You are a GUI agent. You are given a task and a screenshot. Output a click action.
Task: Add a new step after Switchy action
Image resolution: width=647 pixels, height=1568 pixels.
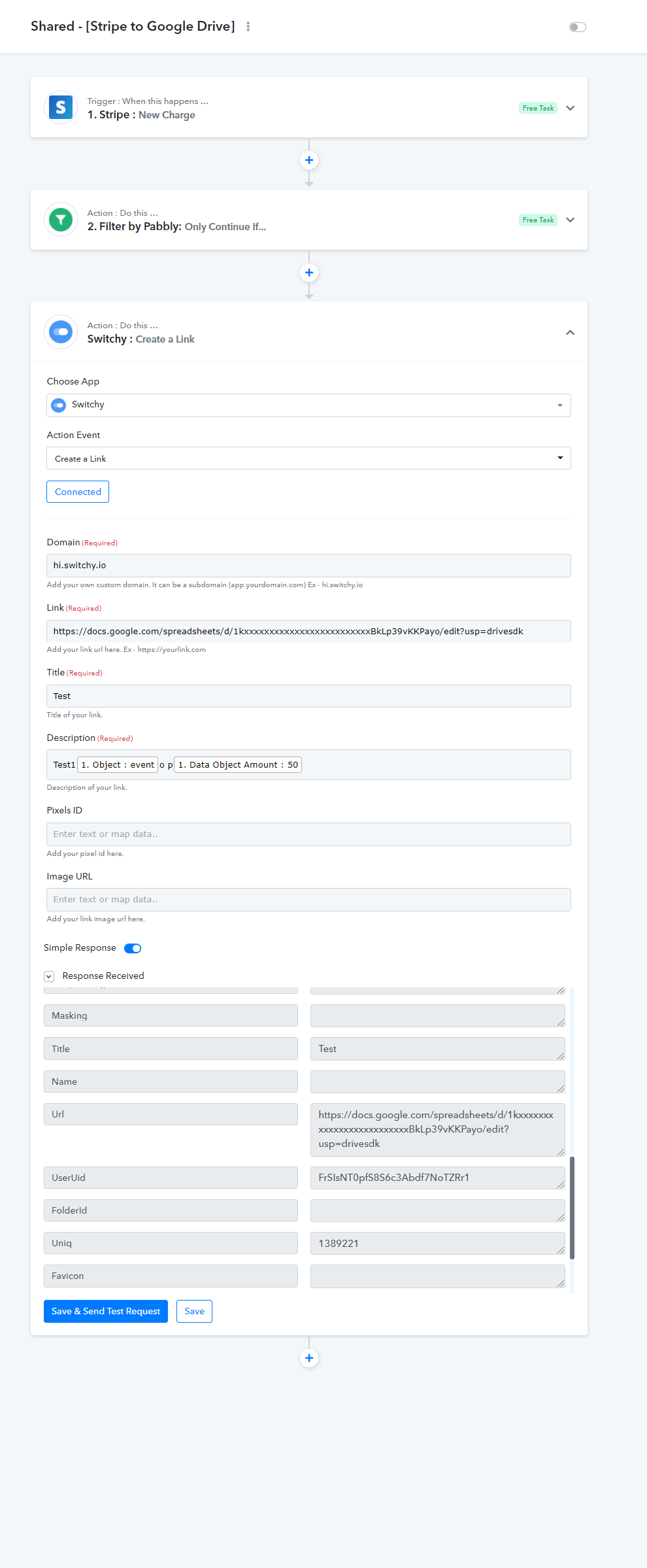coord(309,1358)
